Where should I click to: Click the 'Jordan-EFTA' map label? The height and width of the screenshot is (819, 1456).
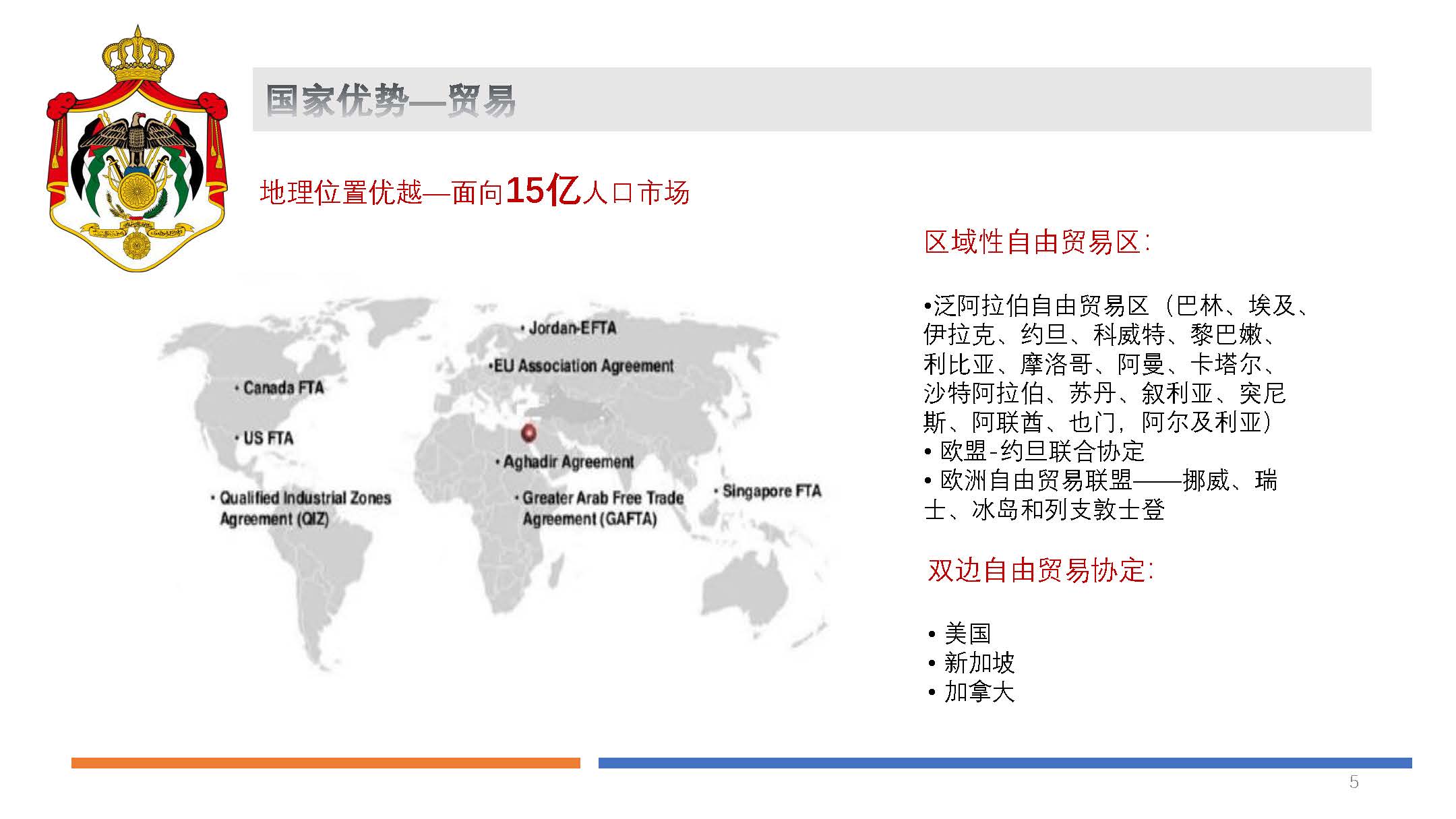click(x=568, y=328)
